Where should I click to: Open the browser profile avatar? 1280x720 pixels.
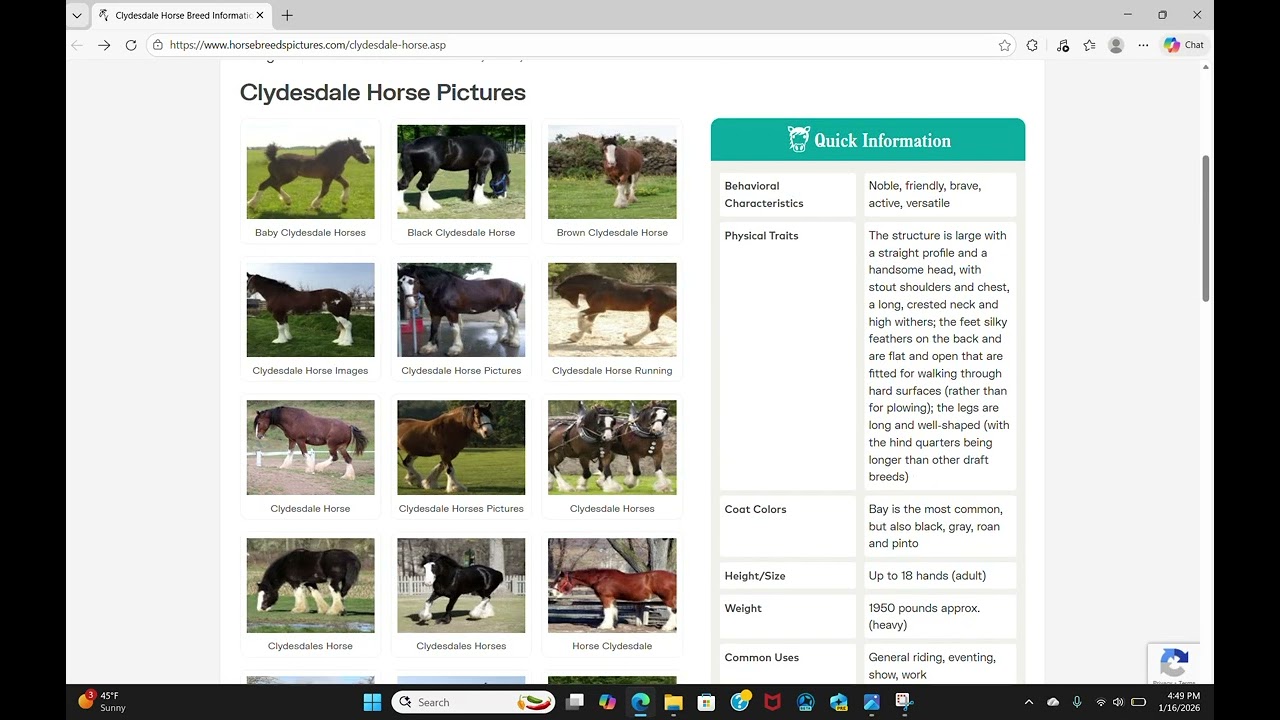[1116, 45]
